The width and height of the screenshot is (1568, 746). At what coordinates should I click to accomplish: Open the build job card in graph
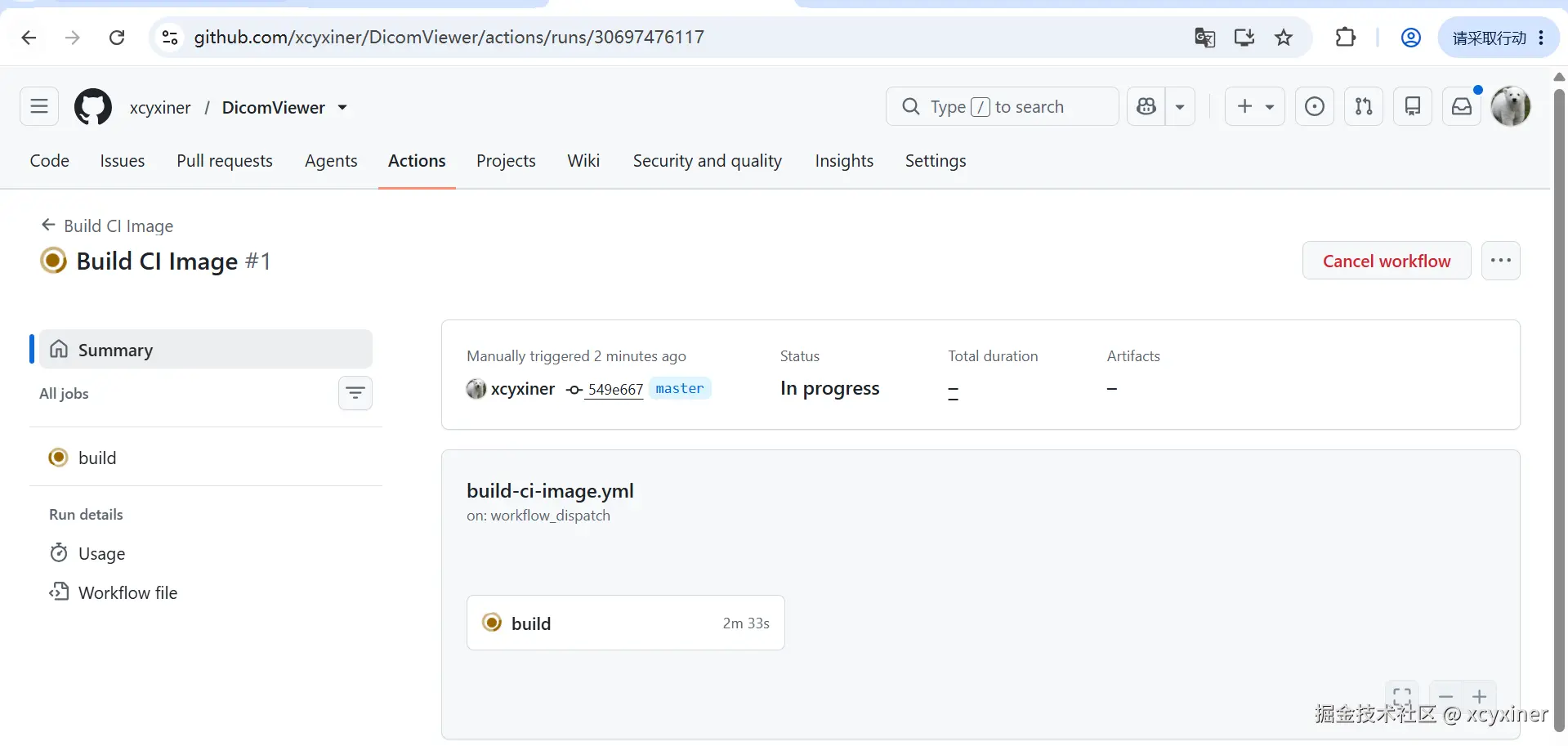626,623
